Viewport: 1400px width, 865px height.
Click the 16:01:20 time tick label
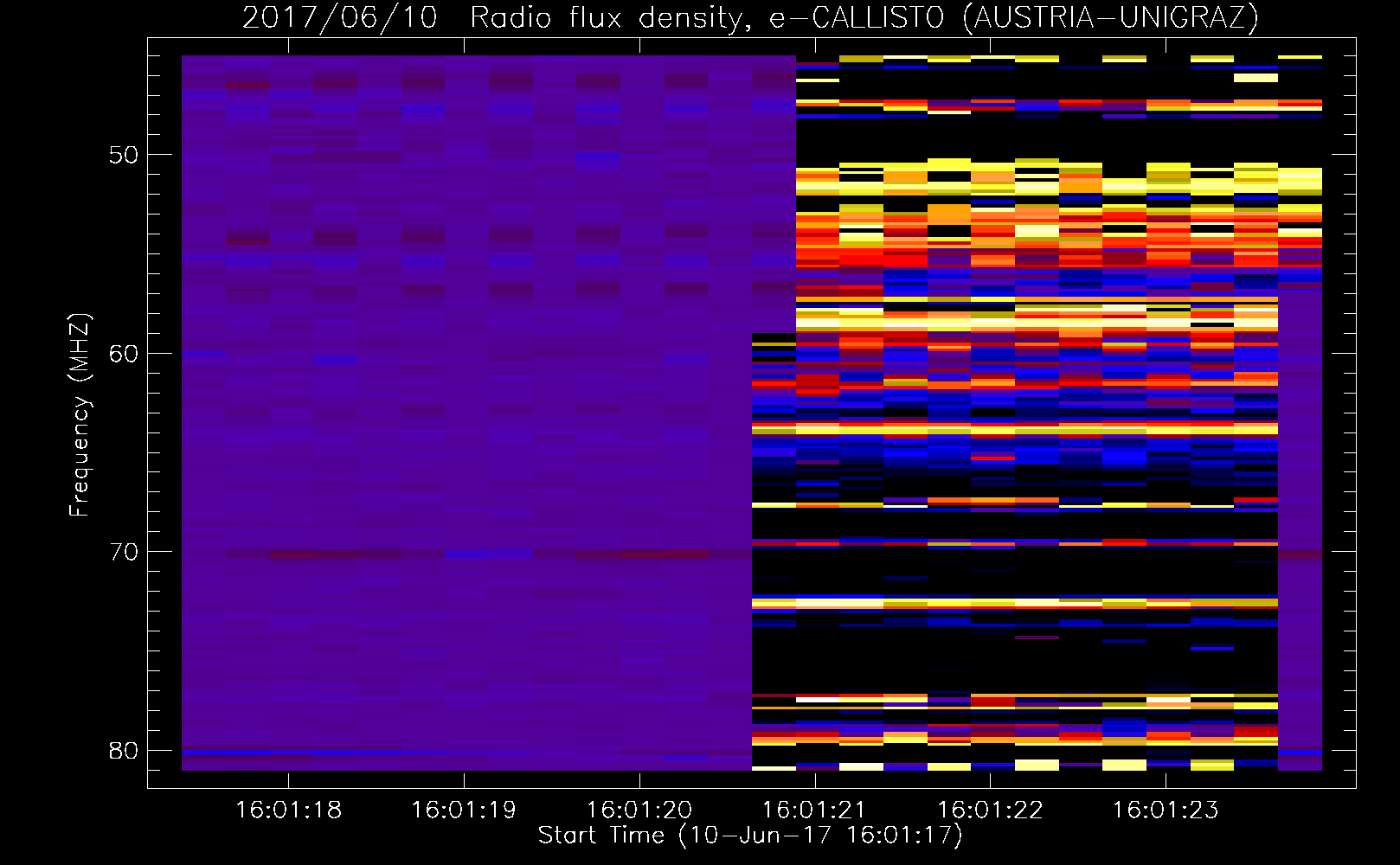pyautogui.click(x=639, y=811)
